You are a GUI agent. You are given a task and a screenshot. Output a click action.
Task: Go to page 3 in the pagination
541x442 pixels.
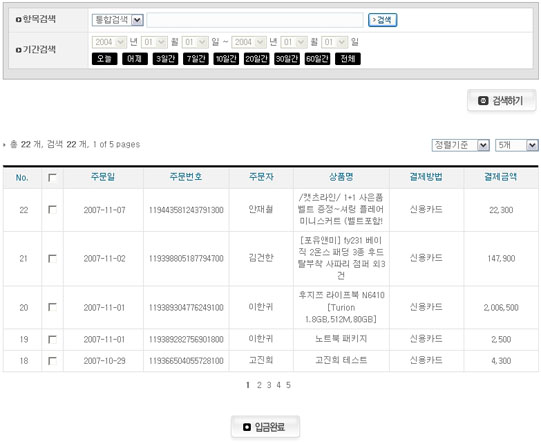tap(269, 385)
